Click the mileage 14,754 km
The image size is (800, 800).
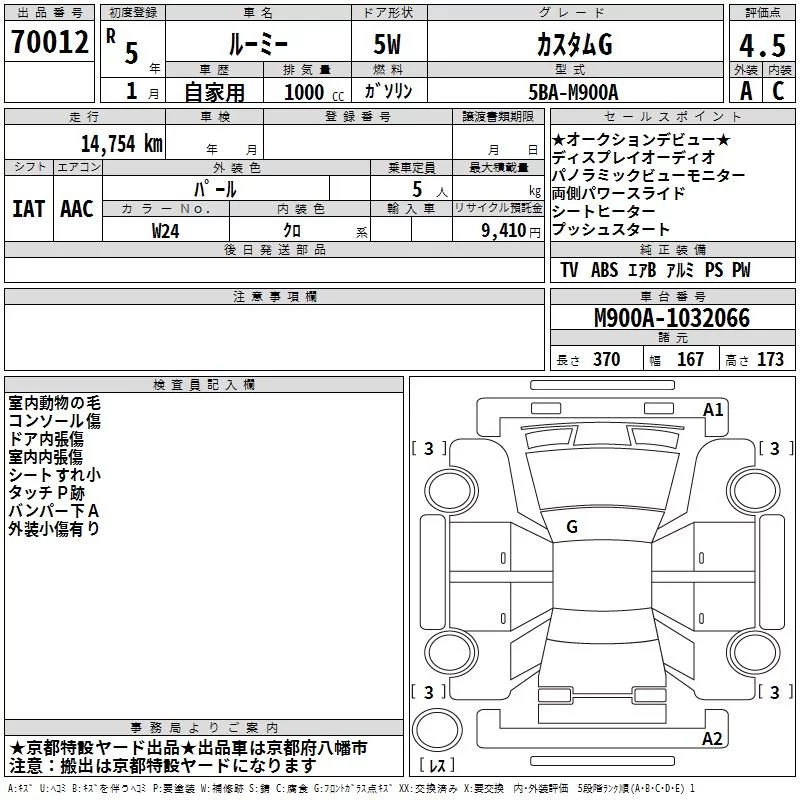click(122, 144)
